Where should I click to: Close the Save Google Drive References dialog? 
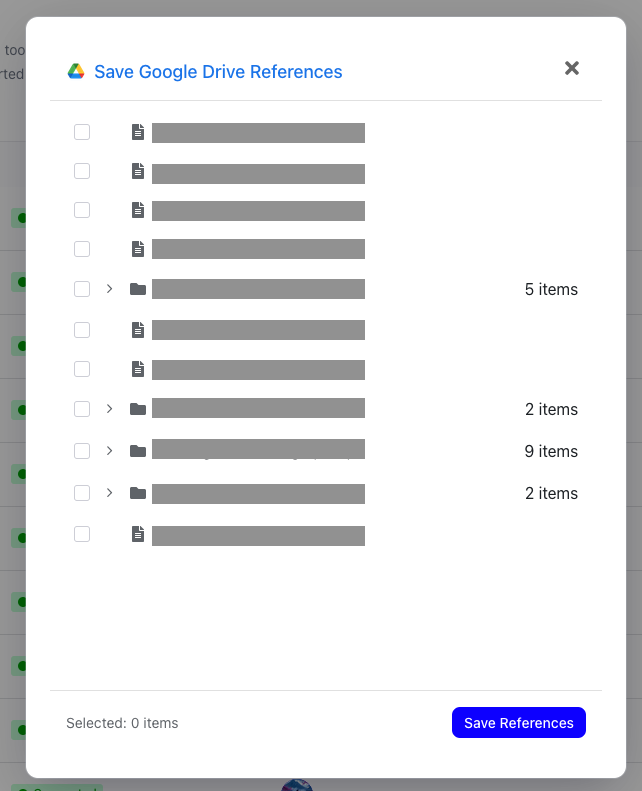pos(572,68)
